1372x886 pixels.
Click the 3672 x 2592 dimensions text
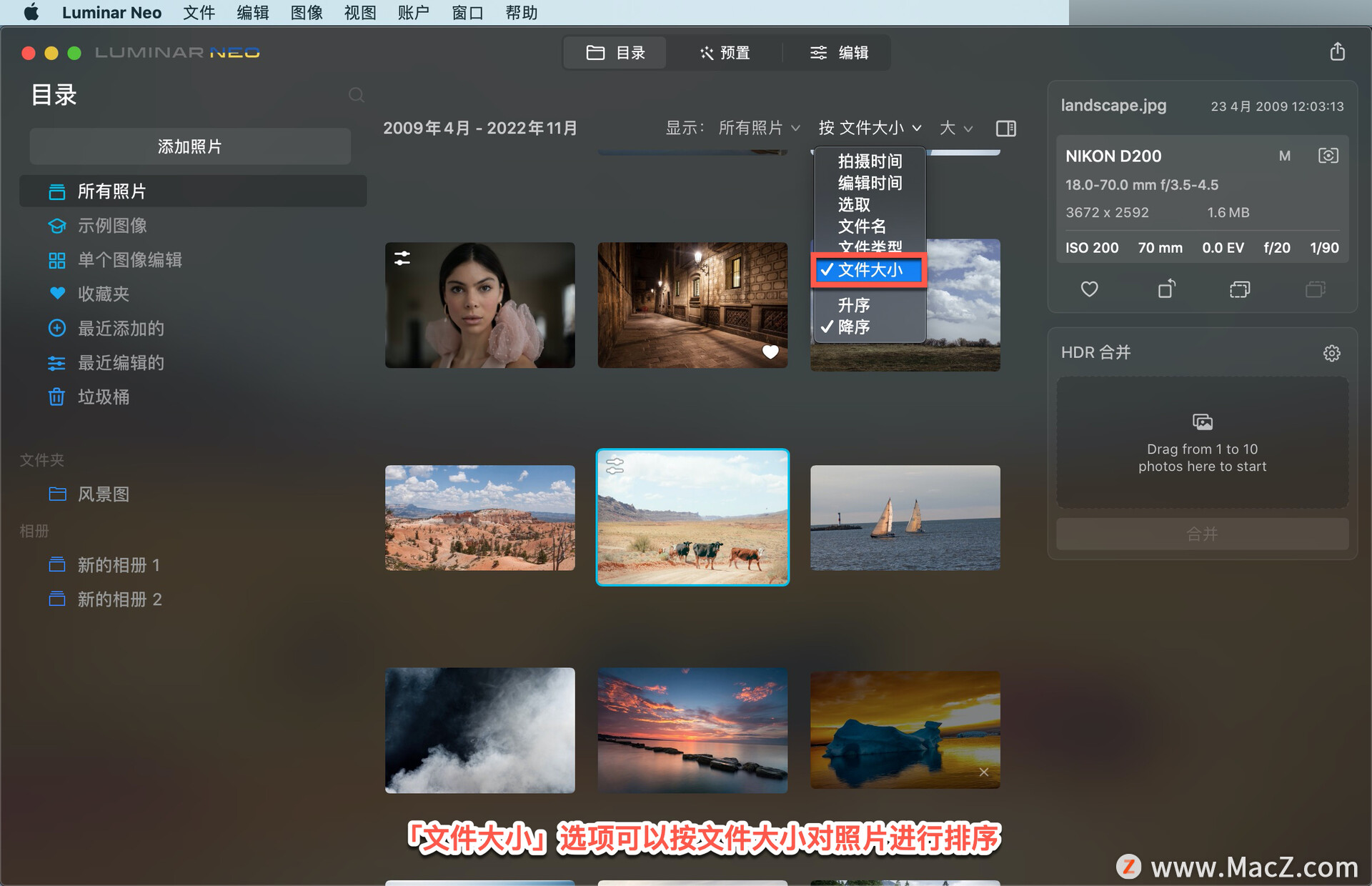pyautogui.click(x=1107, y=213)
